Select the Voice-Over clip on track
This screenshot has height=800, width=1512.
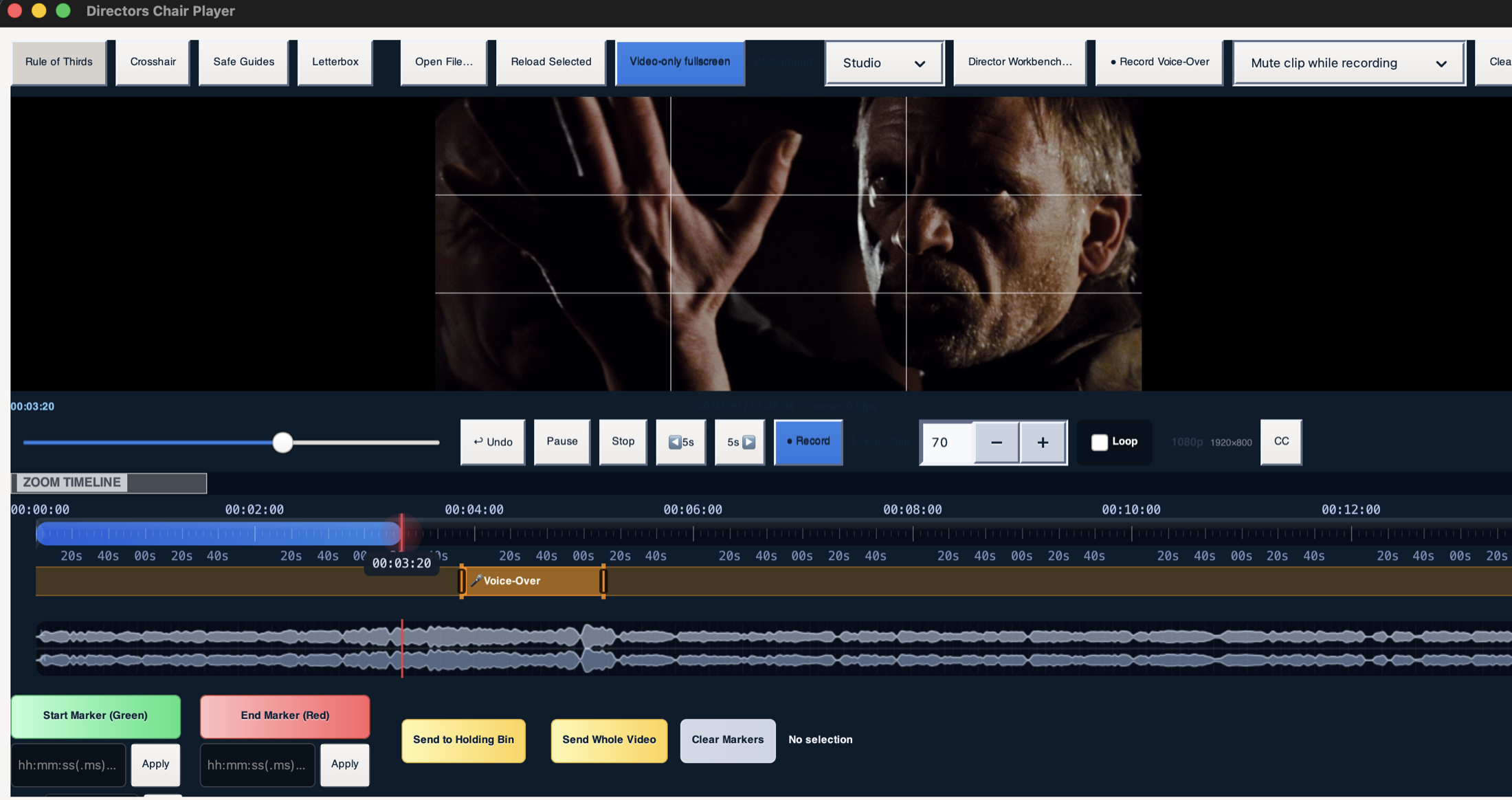(533, 581)
